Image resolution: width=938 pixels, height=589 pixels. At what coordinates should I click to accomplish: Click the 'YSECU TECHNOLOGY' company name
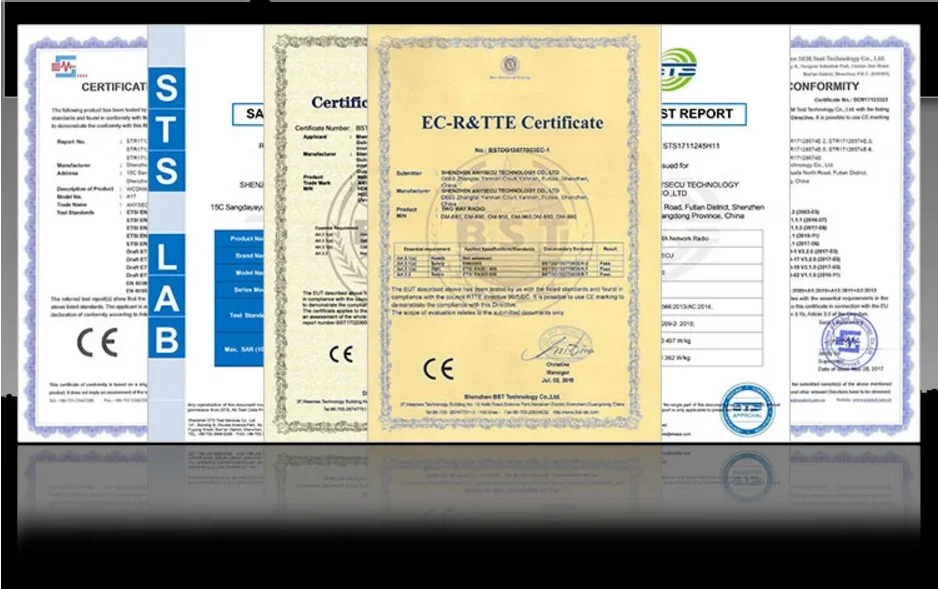point(701,185)
